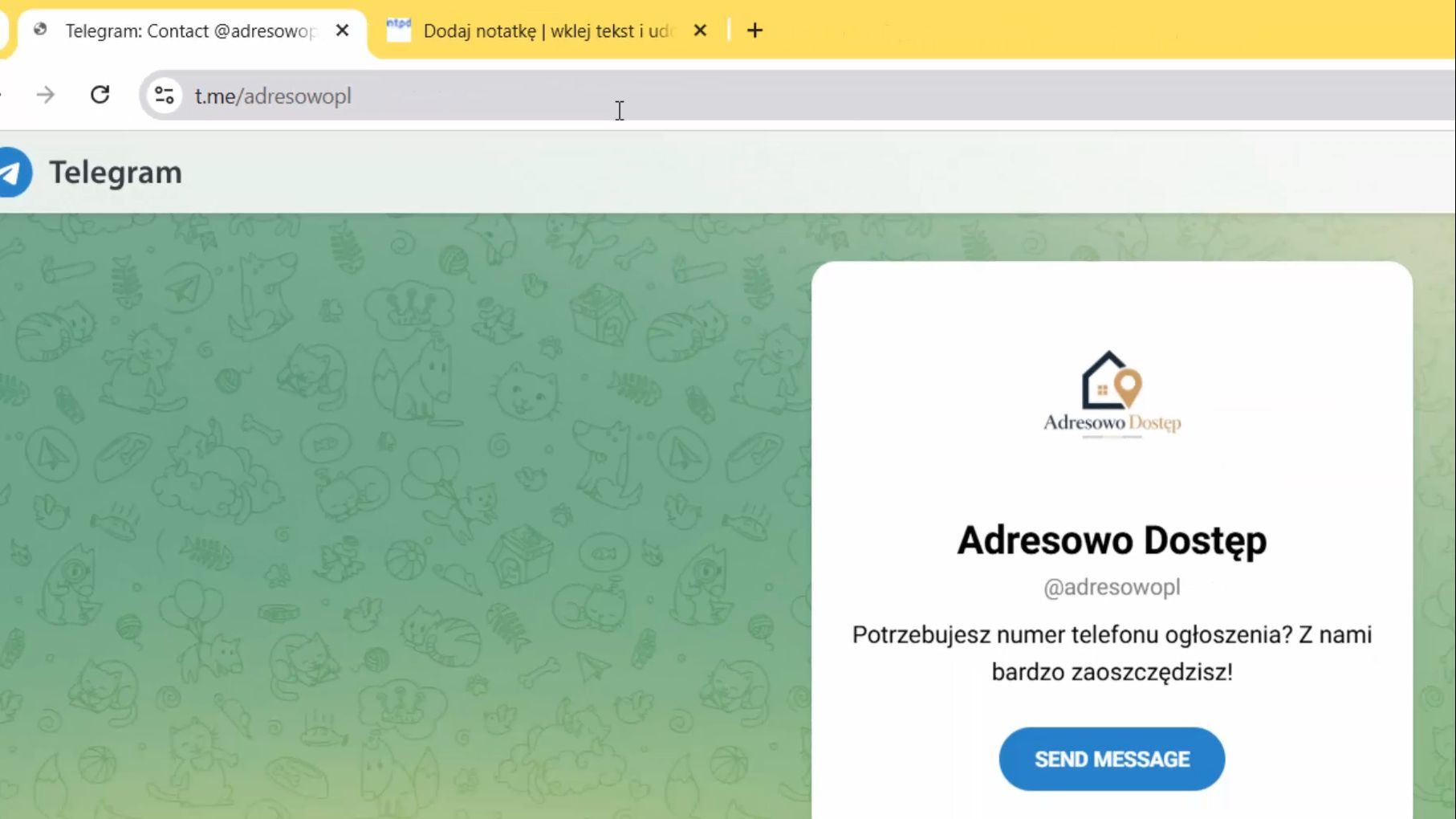Open the Adresowo Dostęp profile picture

click(x=1112, y=393)
